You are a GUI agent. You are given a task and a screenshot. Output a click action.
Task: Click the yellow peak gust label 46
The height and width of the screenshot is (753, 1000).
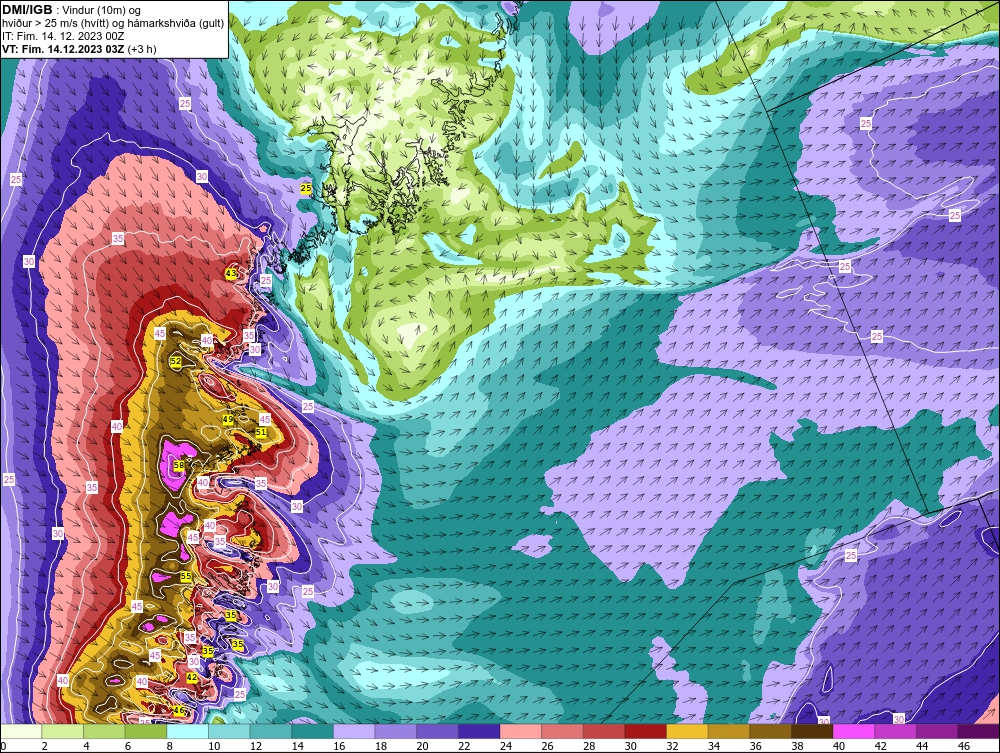point(179,710)
